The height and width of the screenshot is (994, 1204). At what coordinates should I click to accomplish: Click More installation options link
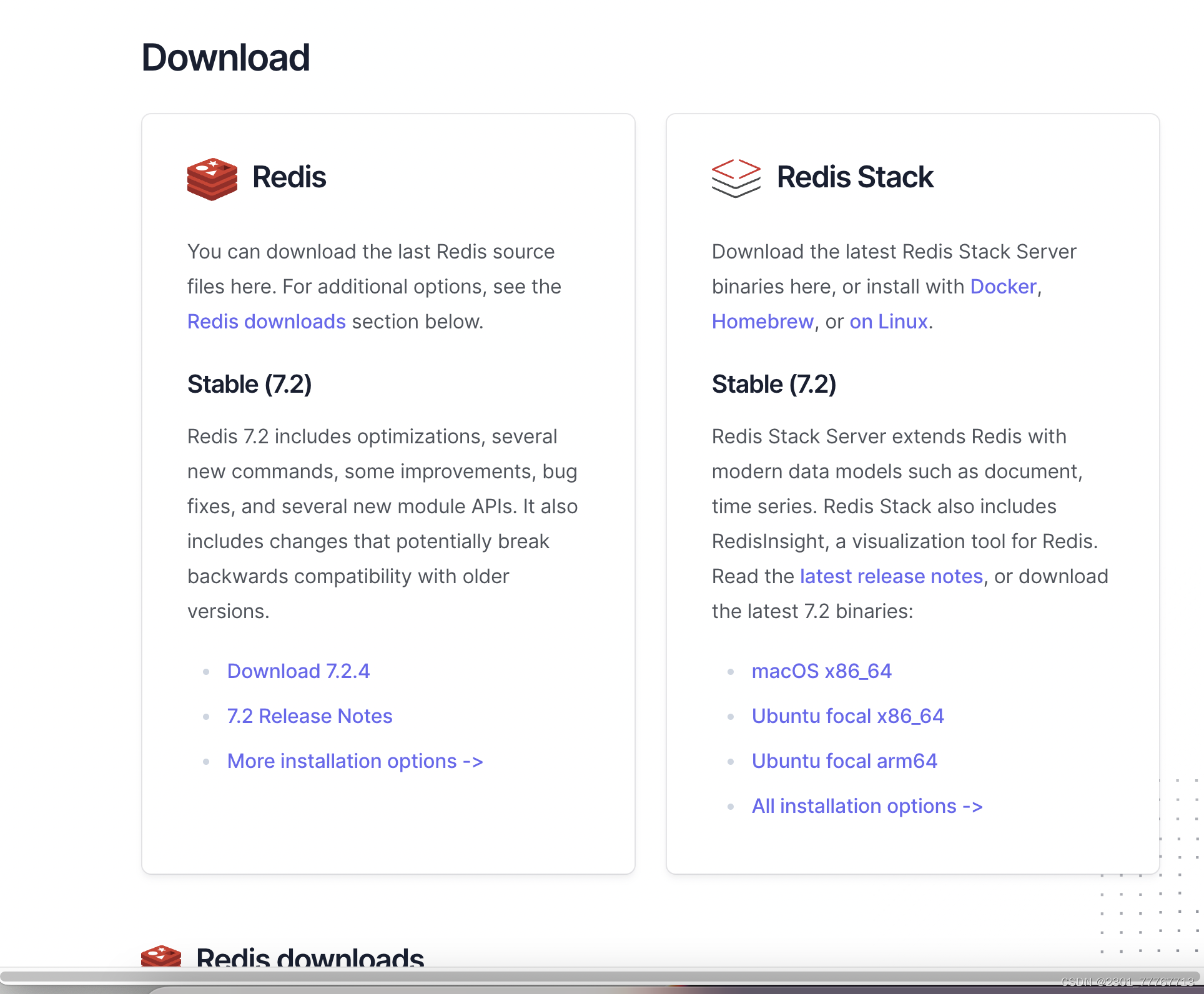click(355, 761)
